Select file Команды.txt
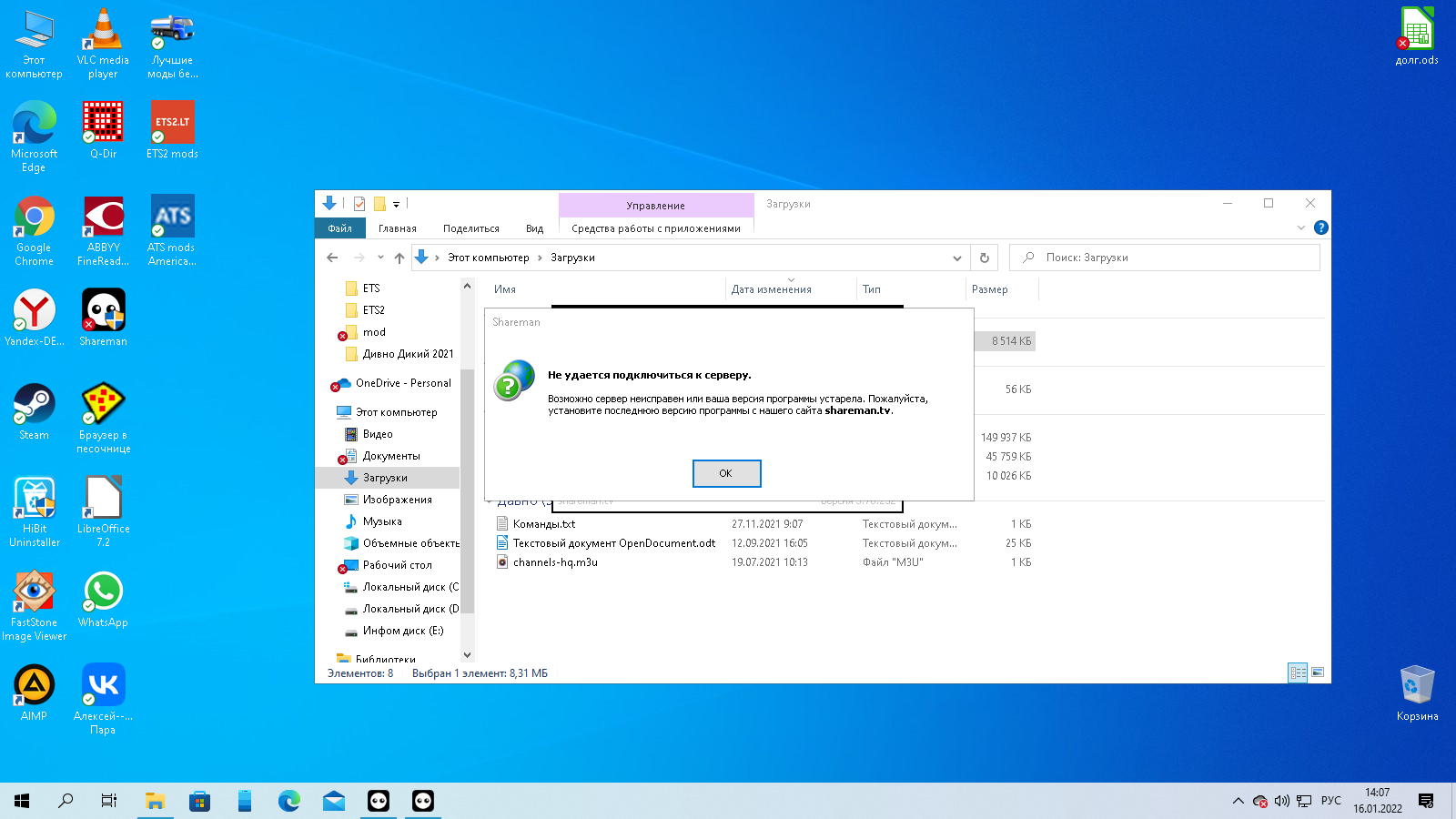Screen dimensions: 1456x819 tap(544, 524)
